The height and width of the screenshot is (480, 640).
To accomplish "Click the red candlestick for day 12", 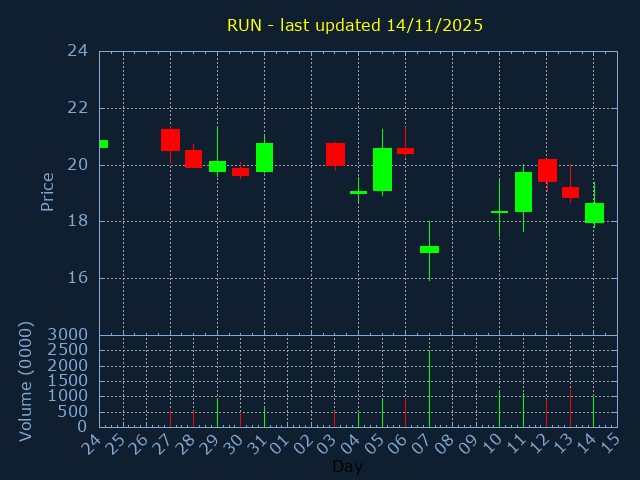I will point(547,170).
